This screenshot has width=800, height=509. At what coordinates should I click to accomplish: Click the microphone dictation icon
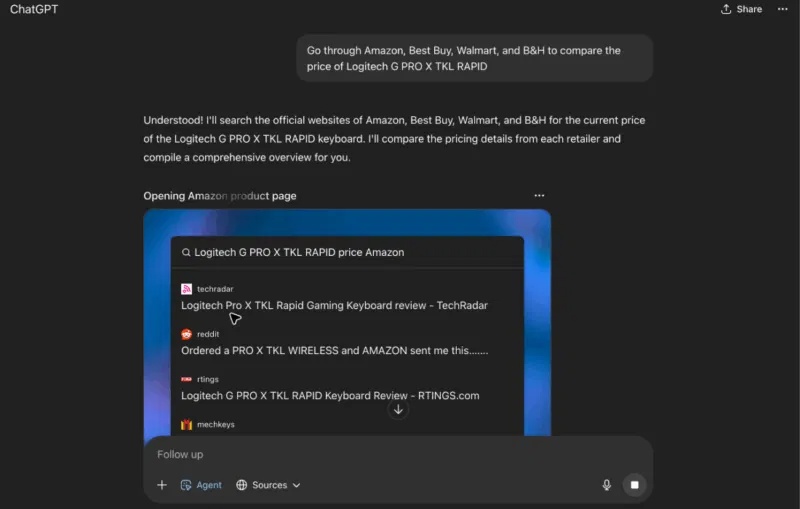click(x=606, y=485)
